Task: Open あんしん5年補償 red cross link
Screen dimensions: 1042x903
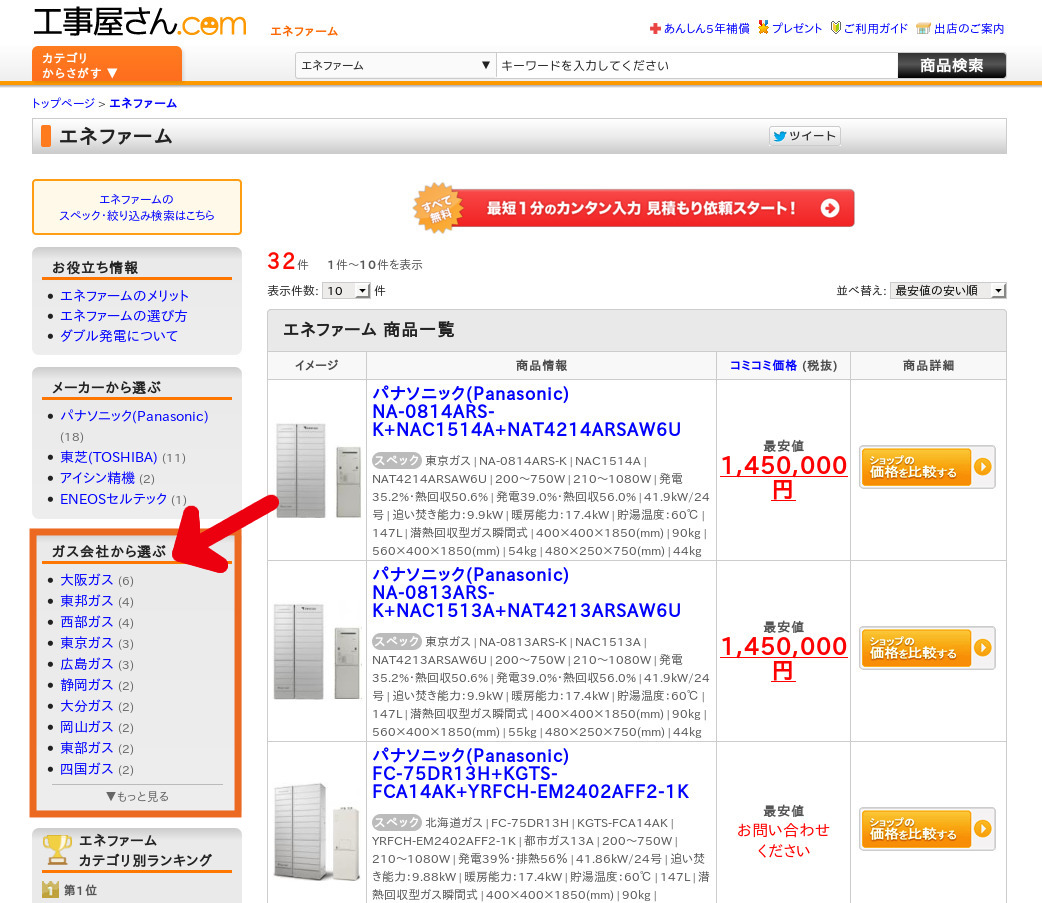Action: pyautogui.click(x=700, y=29)
